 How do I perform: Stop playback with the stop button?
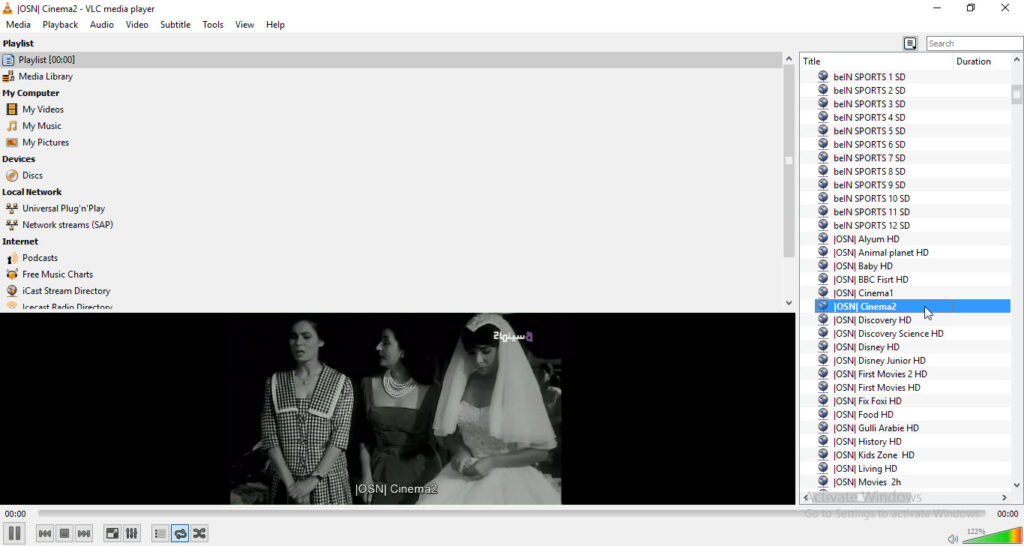tap(64, 534)
